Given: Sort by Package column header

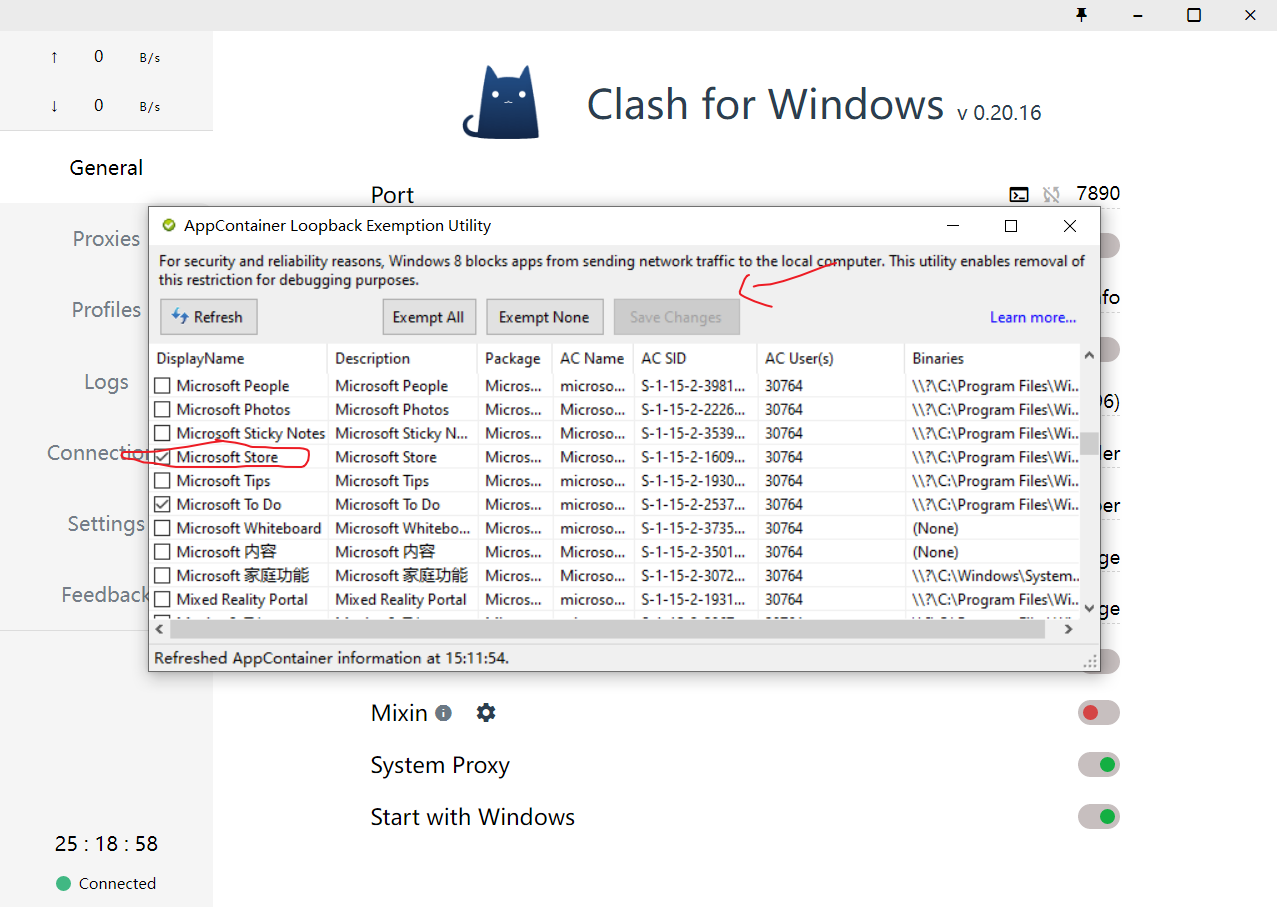Looking at the screenshot, I should point(515,358).
